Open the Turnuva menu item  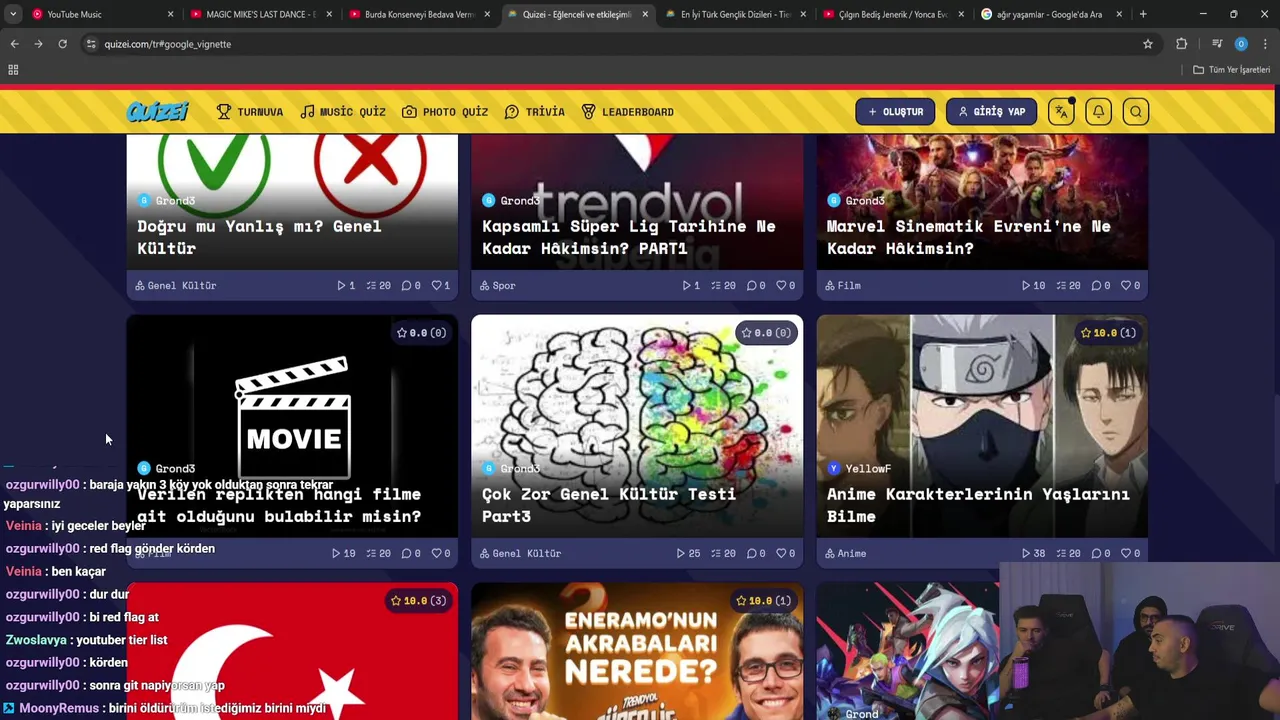coord(250,112)
